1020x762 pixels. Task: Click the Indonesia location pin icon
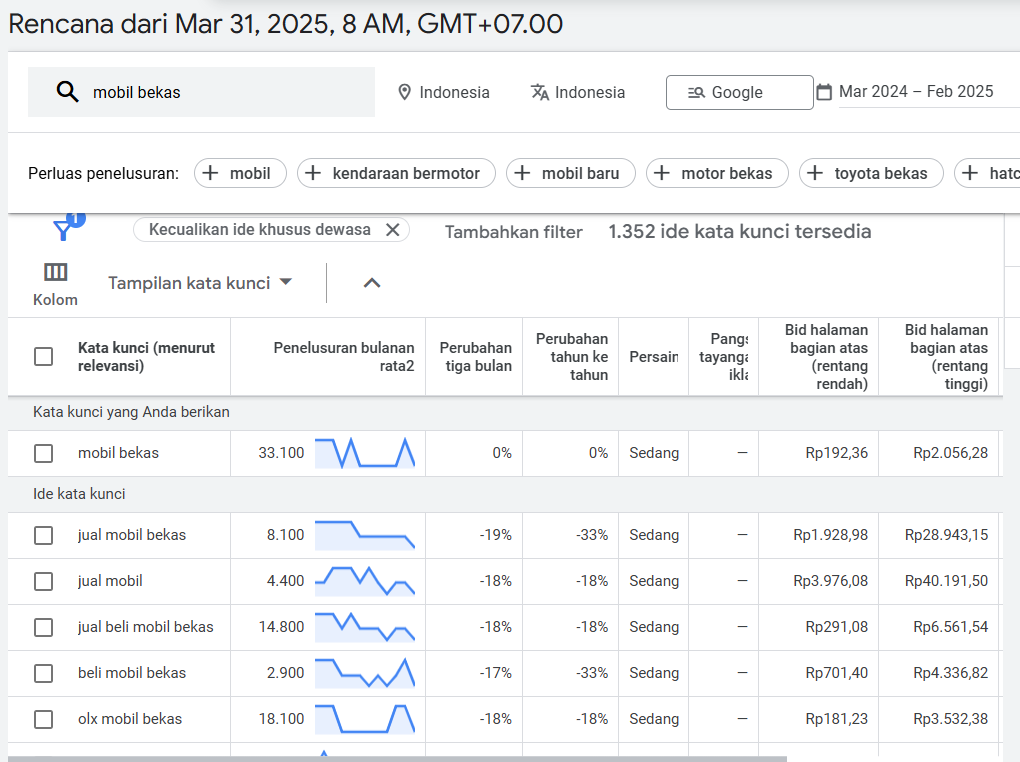[404, 92]
